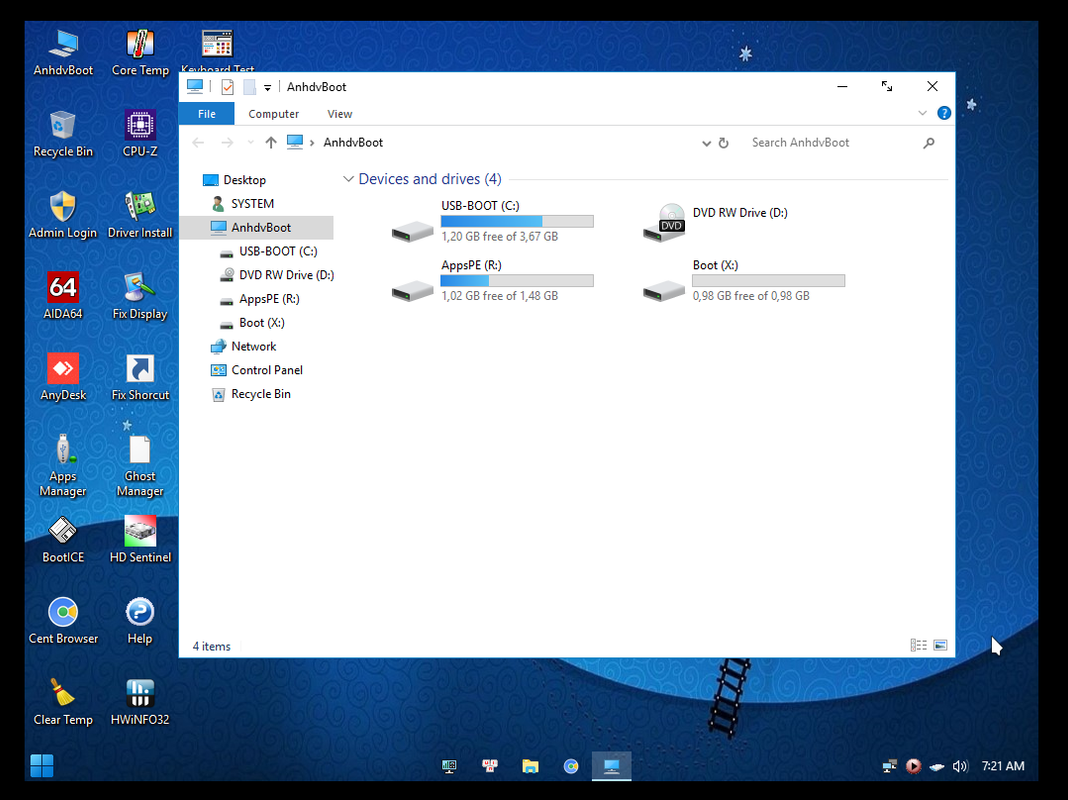Image resolution: width=1068 pixels, height=800 pixels.
Task: Open the Driver Install shortcut
Action: (140, 215)
